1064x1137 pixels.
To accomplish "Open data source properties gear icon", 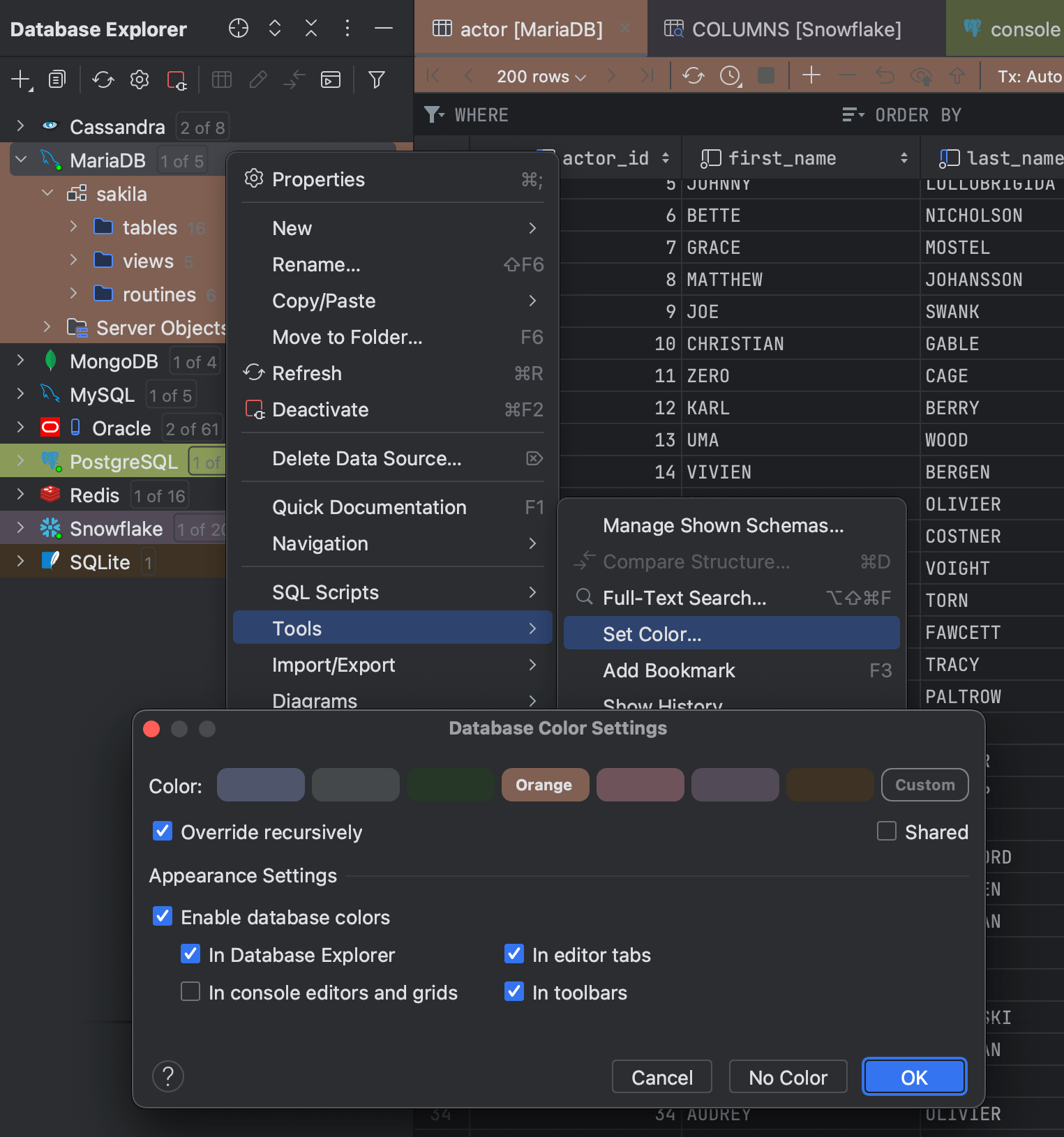I will (x=140, y=80).
